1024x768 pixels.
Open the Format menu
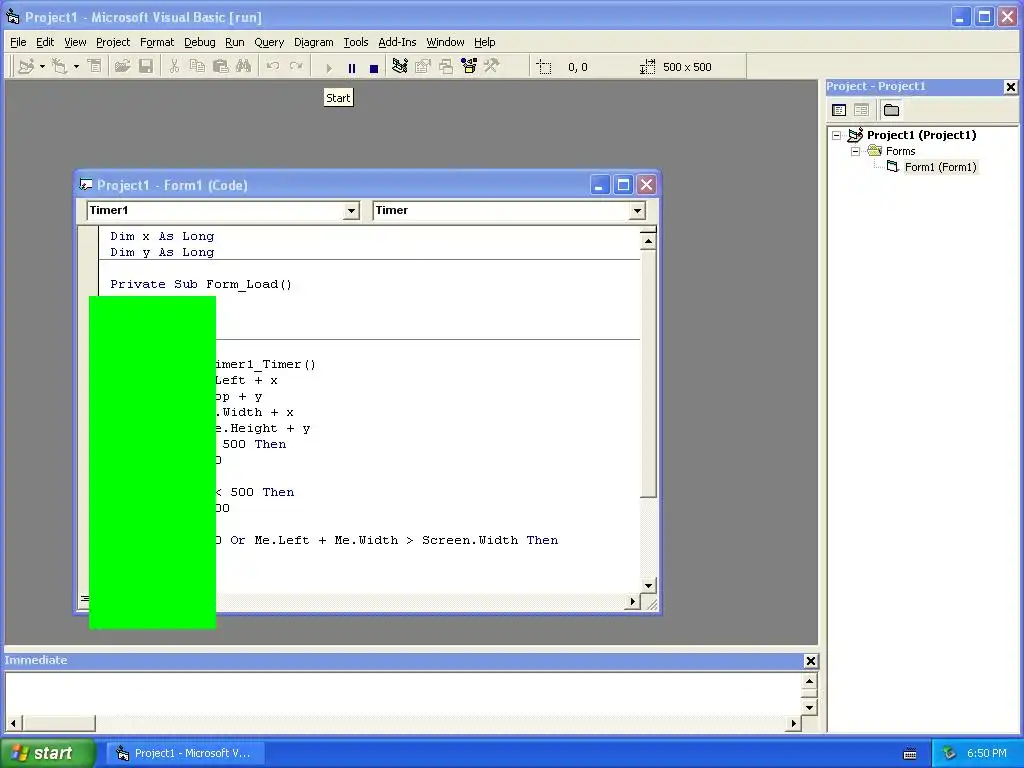click(157, 42)
